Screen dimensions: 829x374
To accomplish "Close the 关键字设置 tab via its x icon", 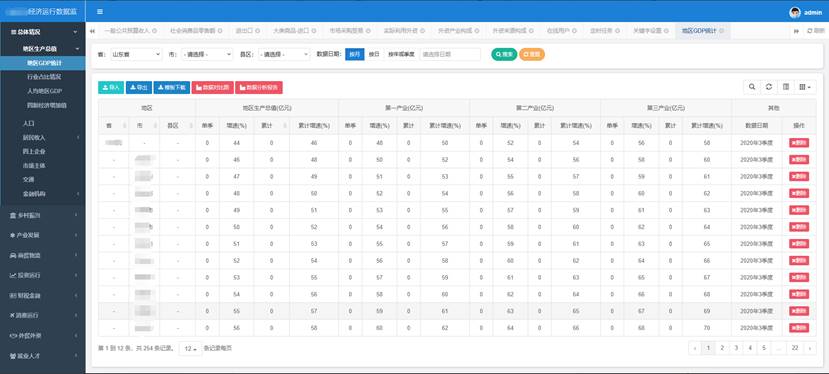I will coord(665,31).
